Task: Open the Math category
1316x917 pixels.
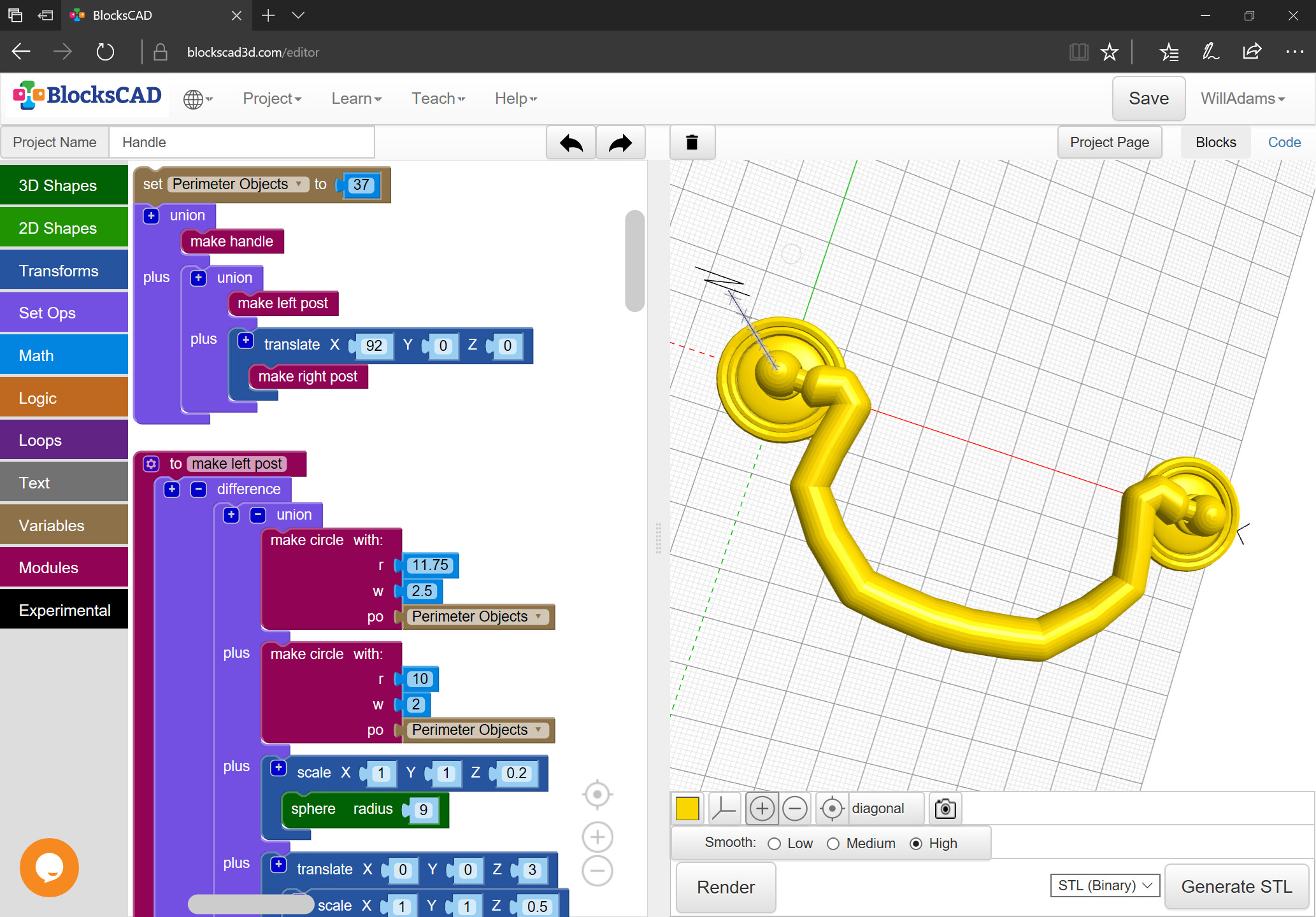Action: pyautogui.click(x=64, y=355)
